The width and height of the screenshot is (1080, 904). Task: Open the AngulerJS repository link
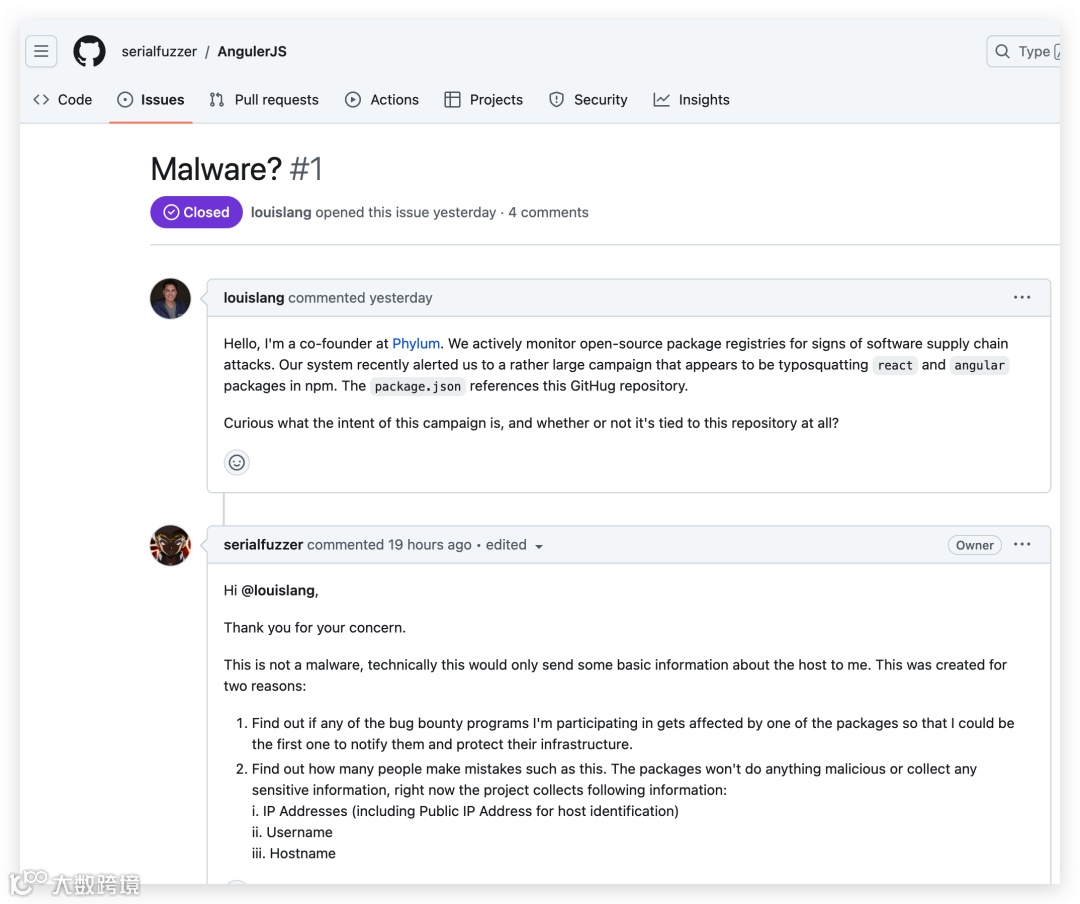(x=252, y=51)
